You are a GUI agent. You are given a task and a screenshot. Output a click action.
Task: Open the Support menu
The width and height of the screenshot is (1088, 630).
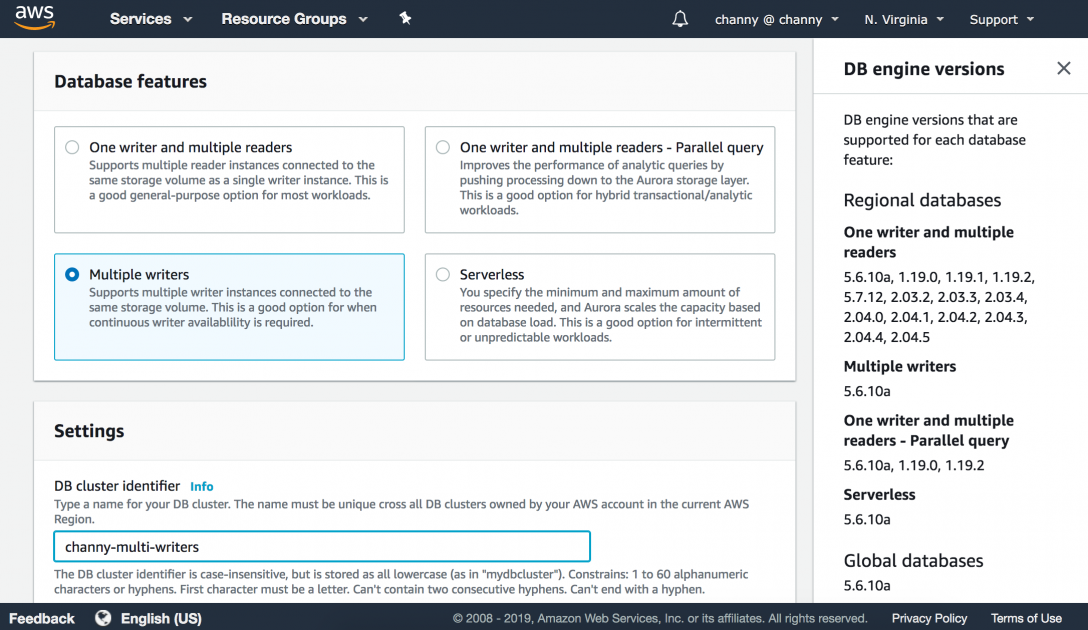click(x=1001, y=19)
